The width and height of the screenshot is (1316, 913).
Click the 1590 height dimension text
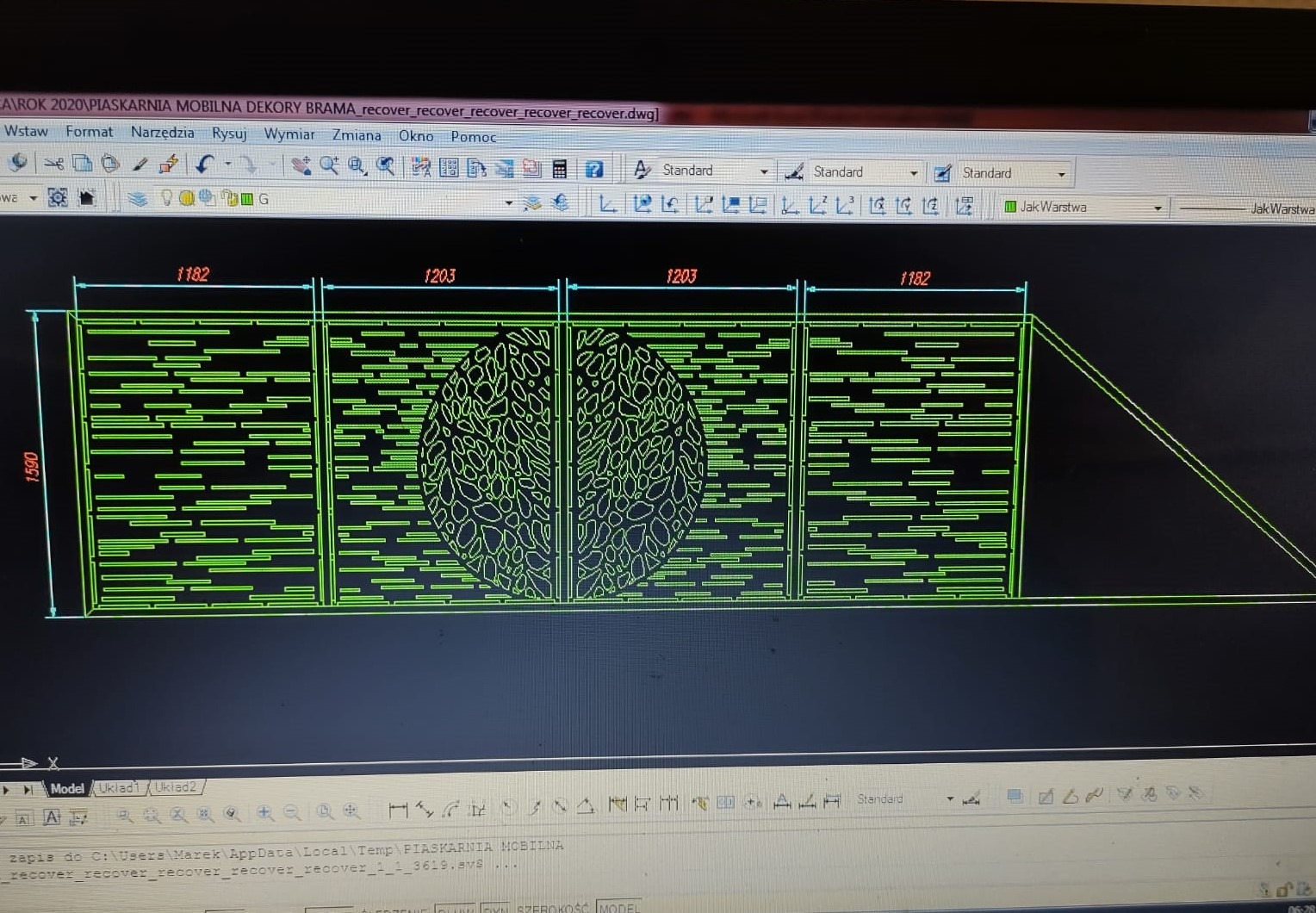pyautogui.click(x=32, y=467)
